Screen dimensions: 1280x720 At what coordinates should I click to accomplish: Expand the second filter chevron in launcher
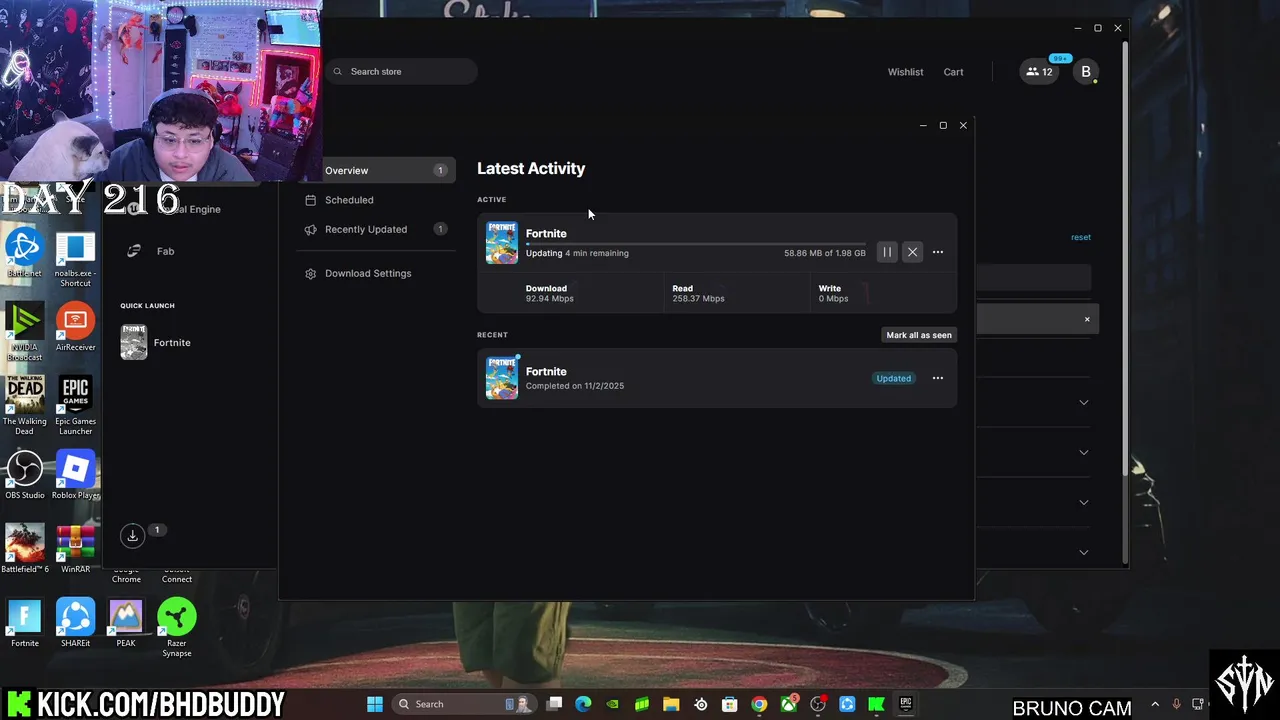click(1083, 452)
